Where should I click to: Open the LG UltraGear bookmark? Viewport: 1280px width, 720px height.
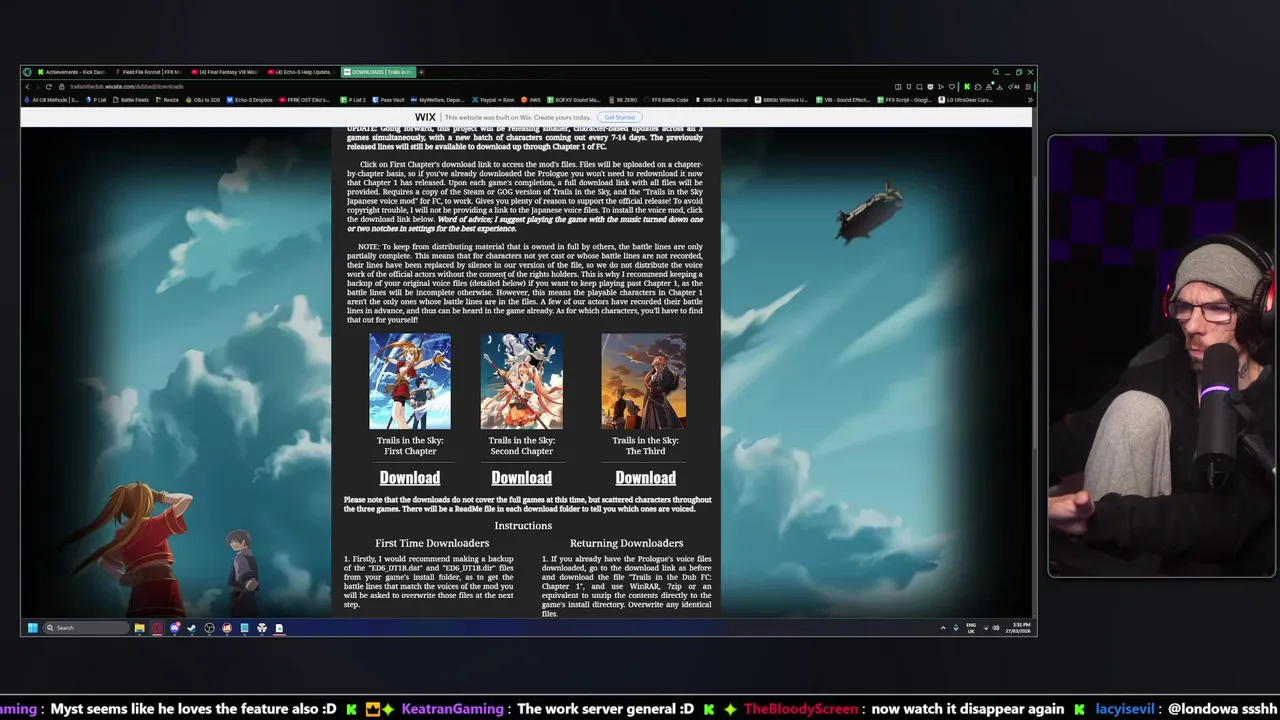pyautogui.click(x=967, y=100)
